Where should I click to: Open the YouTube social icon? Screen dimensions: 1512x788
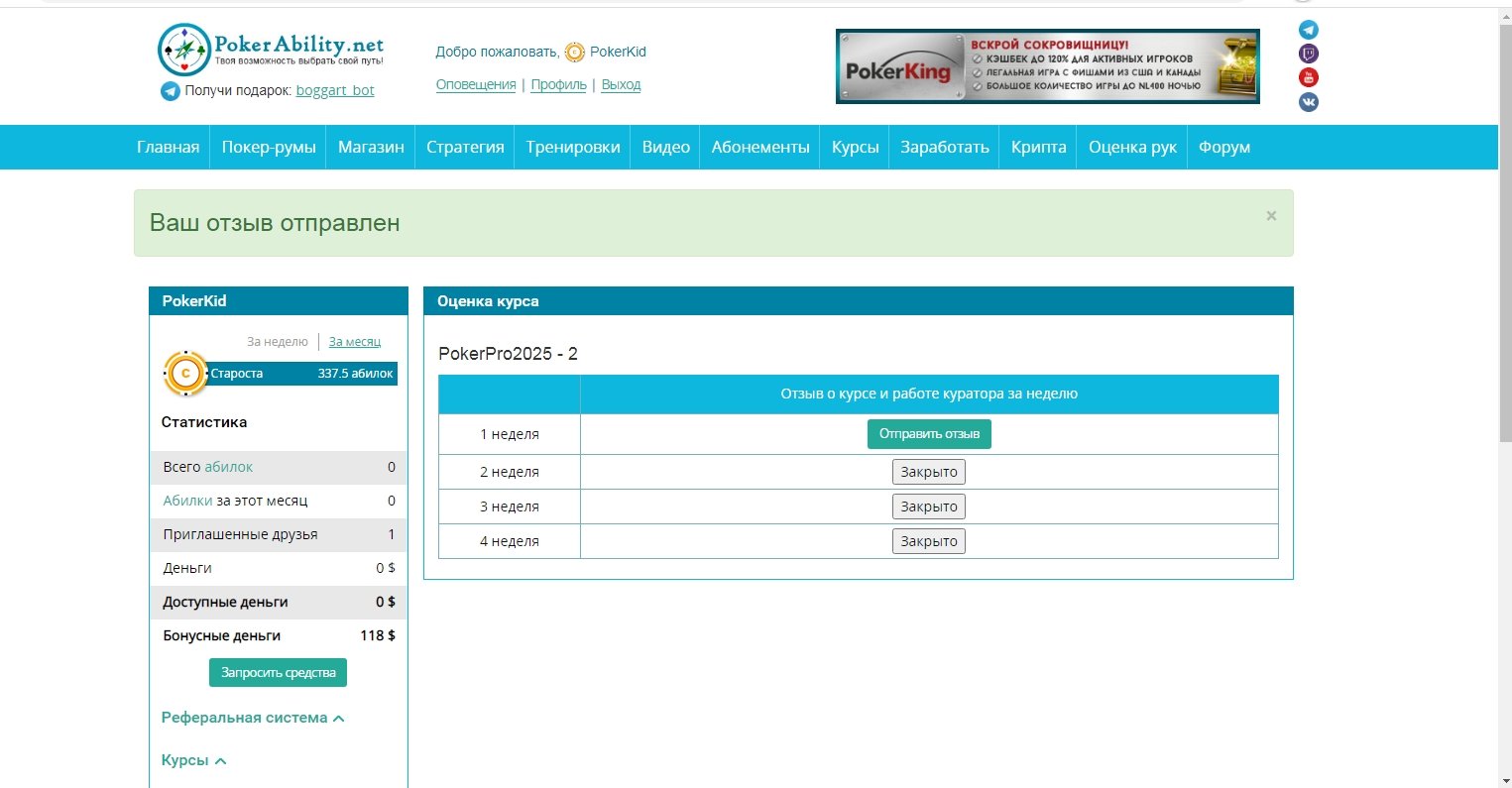(x=1309, y=77)
